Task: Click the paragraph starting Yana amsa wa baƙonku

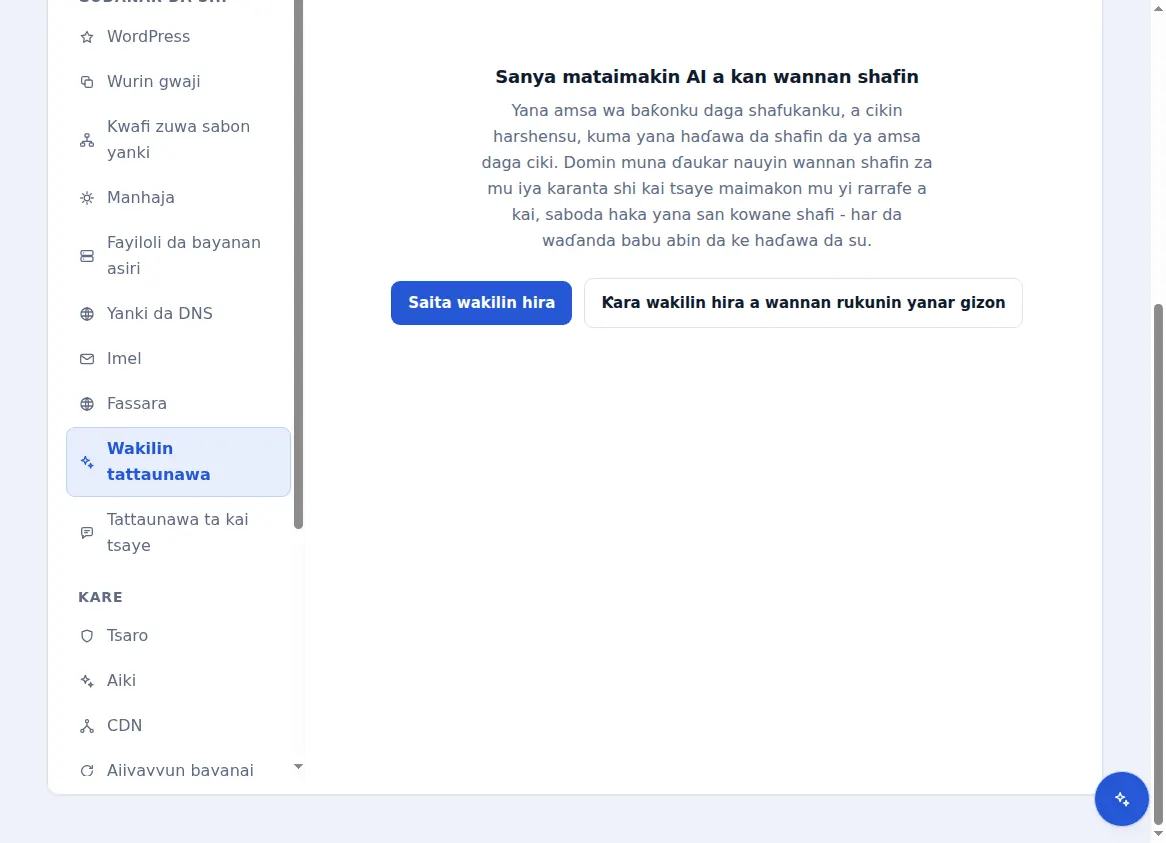Action: click(x=706, y=175)
